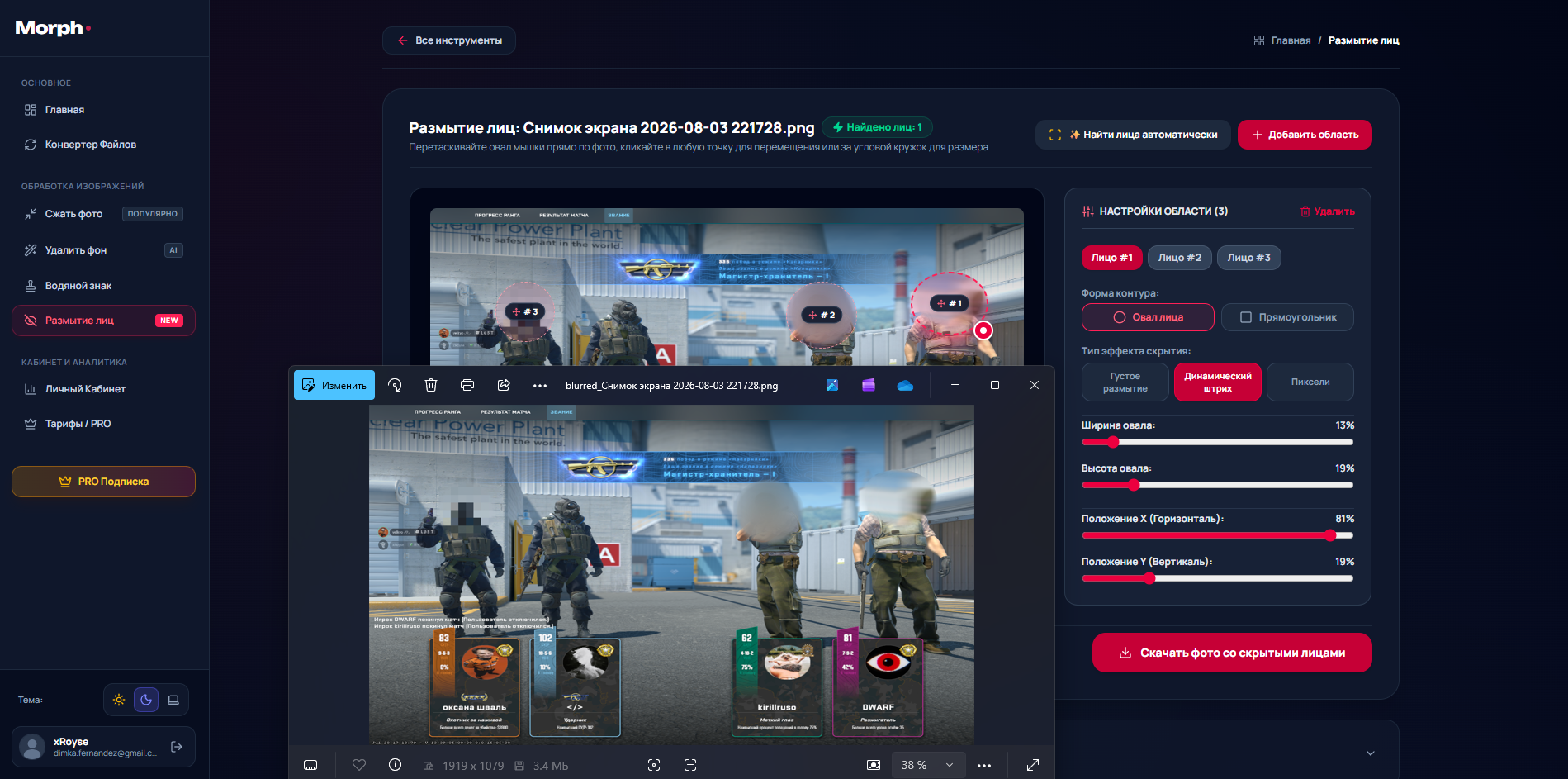
Task: Select the Динамический штрих effect
Action: click(1218, 382)
